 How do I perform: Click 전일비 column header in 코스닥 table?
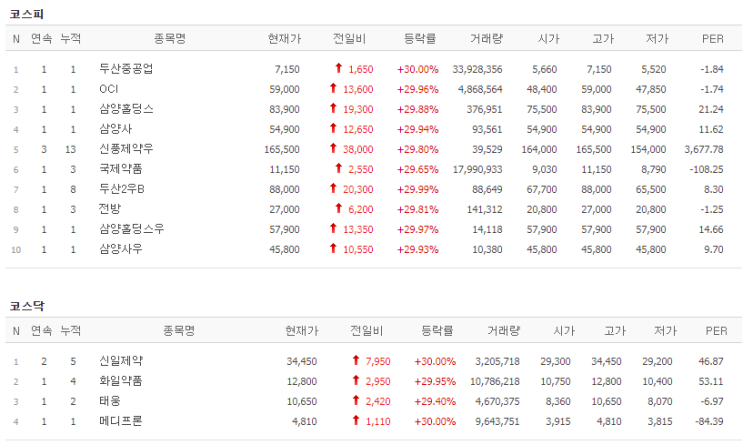tap(367, 331)
